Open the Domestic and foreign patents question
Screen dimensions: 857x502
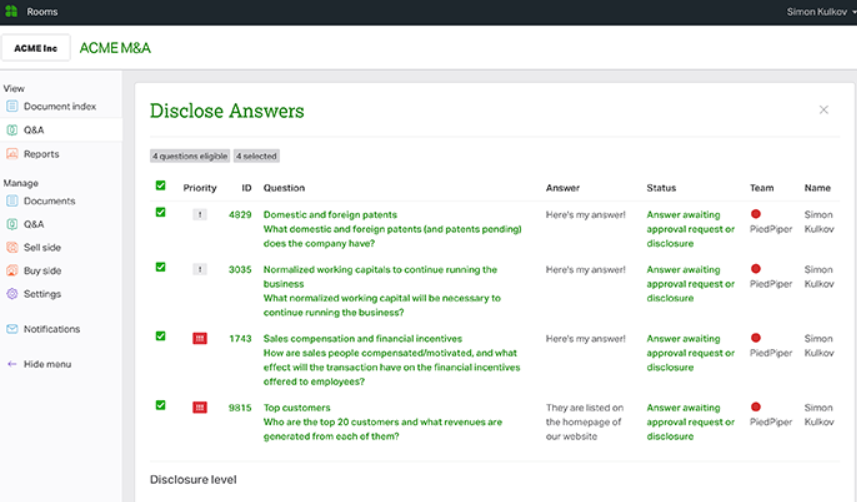tap(392, 229)
